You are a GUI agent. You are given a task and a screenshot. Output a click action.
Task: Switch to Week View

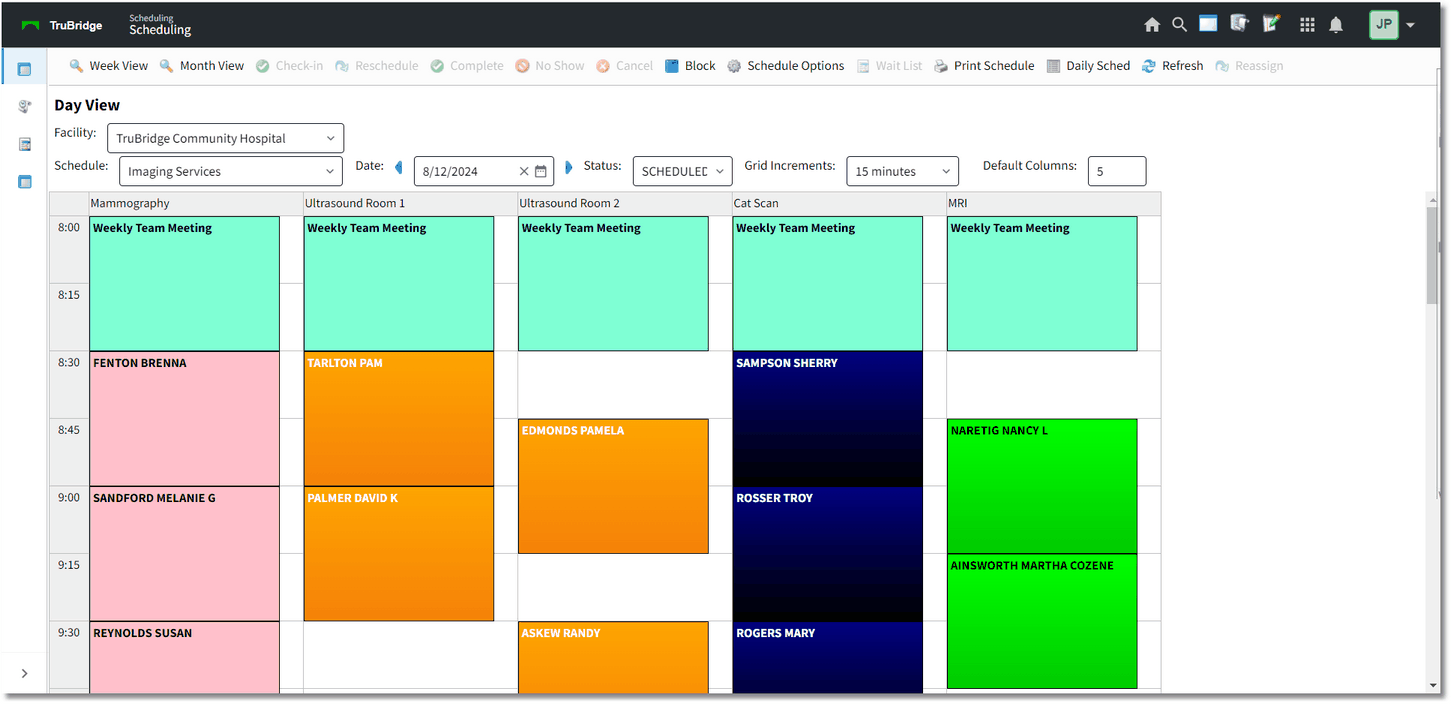tap(109, 66)
